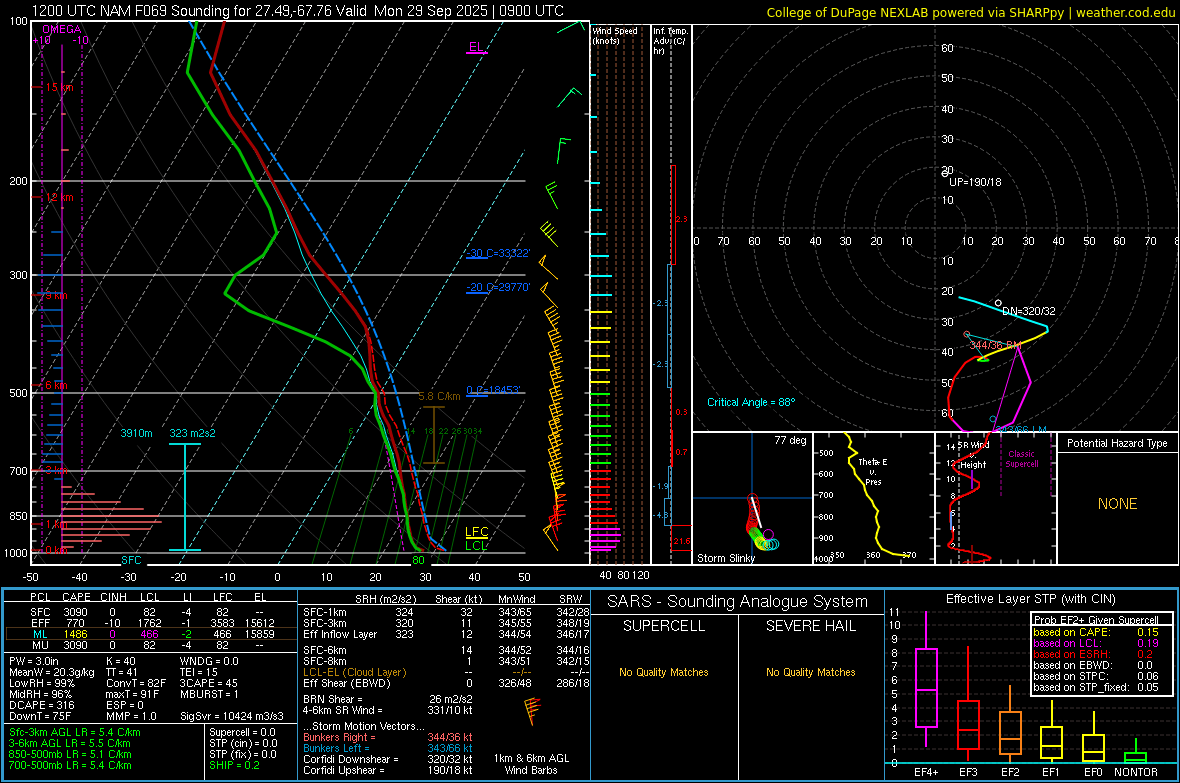The width and height of the screenshot is (1180, 783).
Task: Click the green LCL level label on the skew-T
Action: [x=477, y=545]
